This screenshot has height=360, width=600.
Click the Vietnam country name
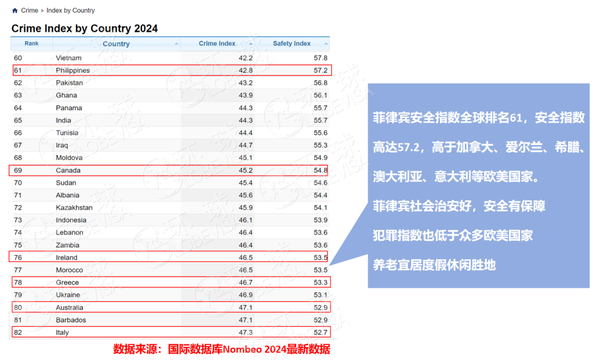coord(68,58)
